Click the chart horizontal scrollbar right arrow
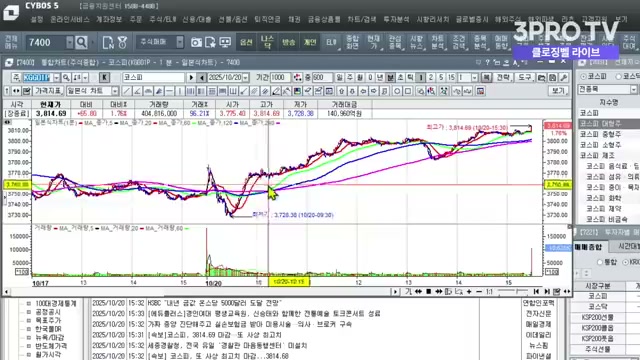 pos(394,291)
